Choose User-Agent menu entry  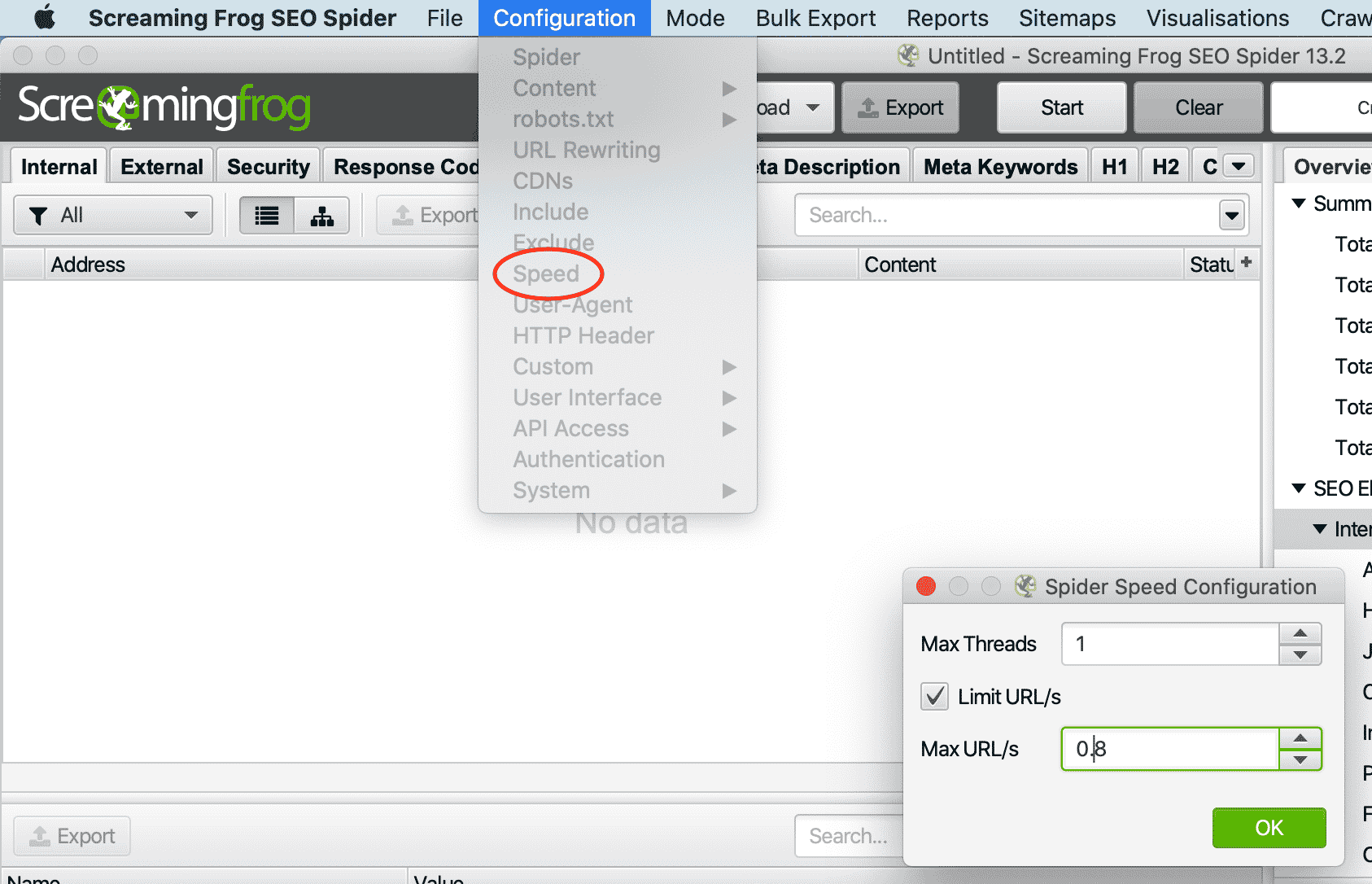(x=573, y=304)
